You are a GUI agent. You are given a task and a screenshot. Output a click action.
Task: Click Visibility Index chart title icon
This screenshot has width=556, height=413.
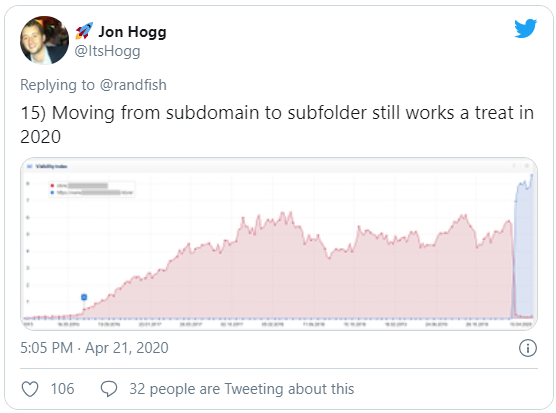[x=30, y=166]
